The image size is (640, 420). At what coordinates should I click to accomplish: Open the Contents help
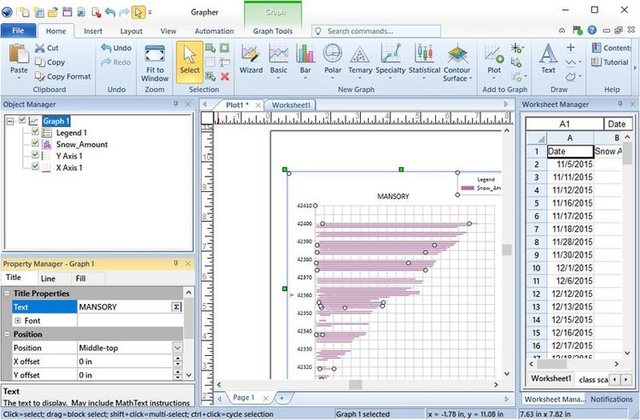coord(611,48)
